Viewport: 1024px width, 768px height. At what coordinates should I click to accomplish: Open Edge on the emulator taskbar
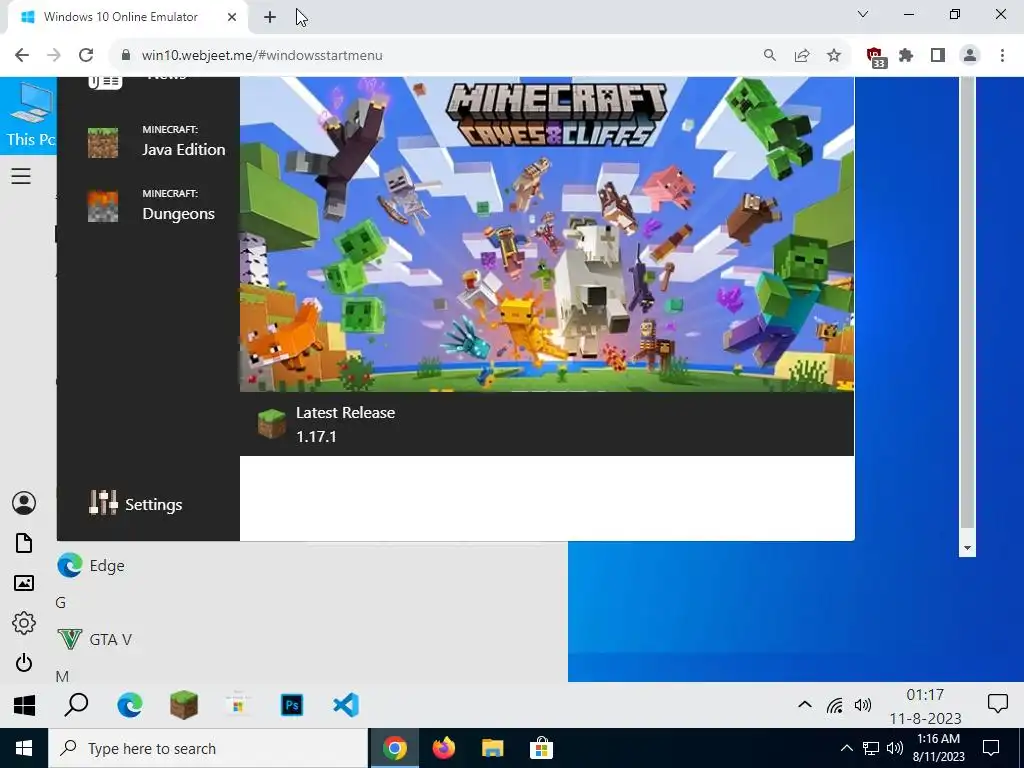[x=130, y=705]
